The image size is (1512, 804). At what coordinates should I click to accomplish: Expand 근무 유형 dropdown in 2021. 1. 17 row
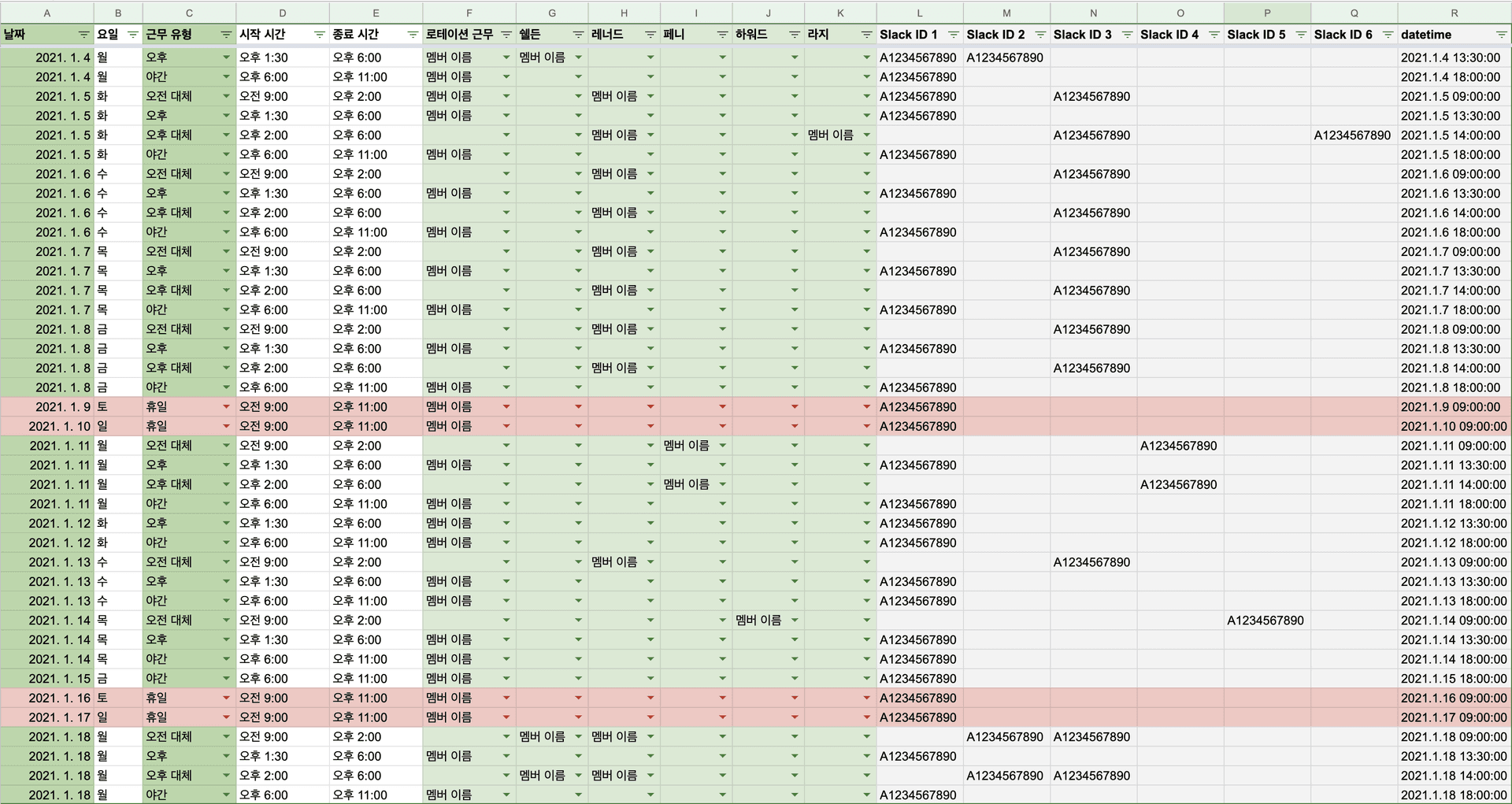tap(226, 717)
